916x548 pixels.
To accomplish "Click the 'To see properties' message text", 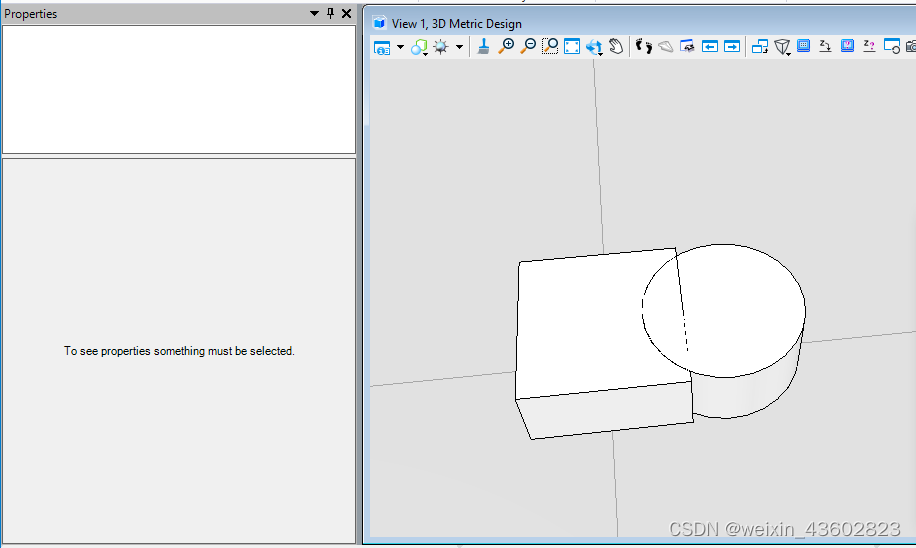I will click(x=179, y=351).
